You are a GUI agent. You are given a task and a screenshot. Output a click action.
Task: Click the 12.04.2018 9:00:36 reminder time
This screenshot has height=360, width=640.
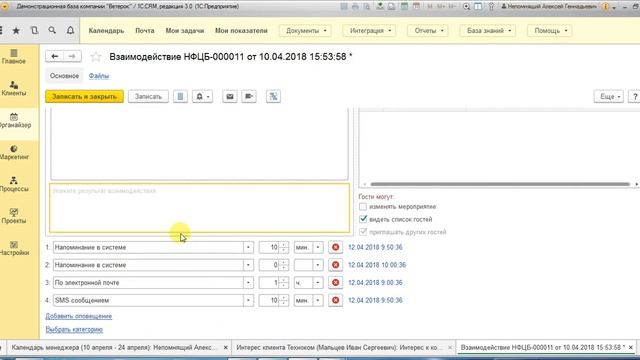(375, 282)
